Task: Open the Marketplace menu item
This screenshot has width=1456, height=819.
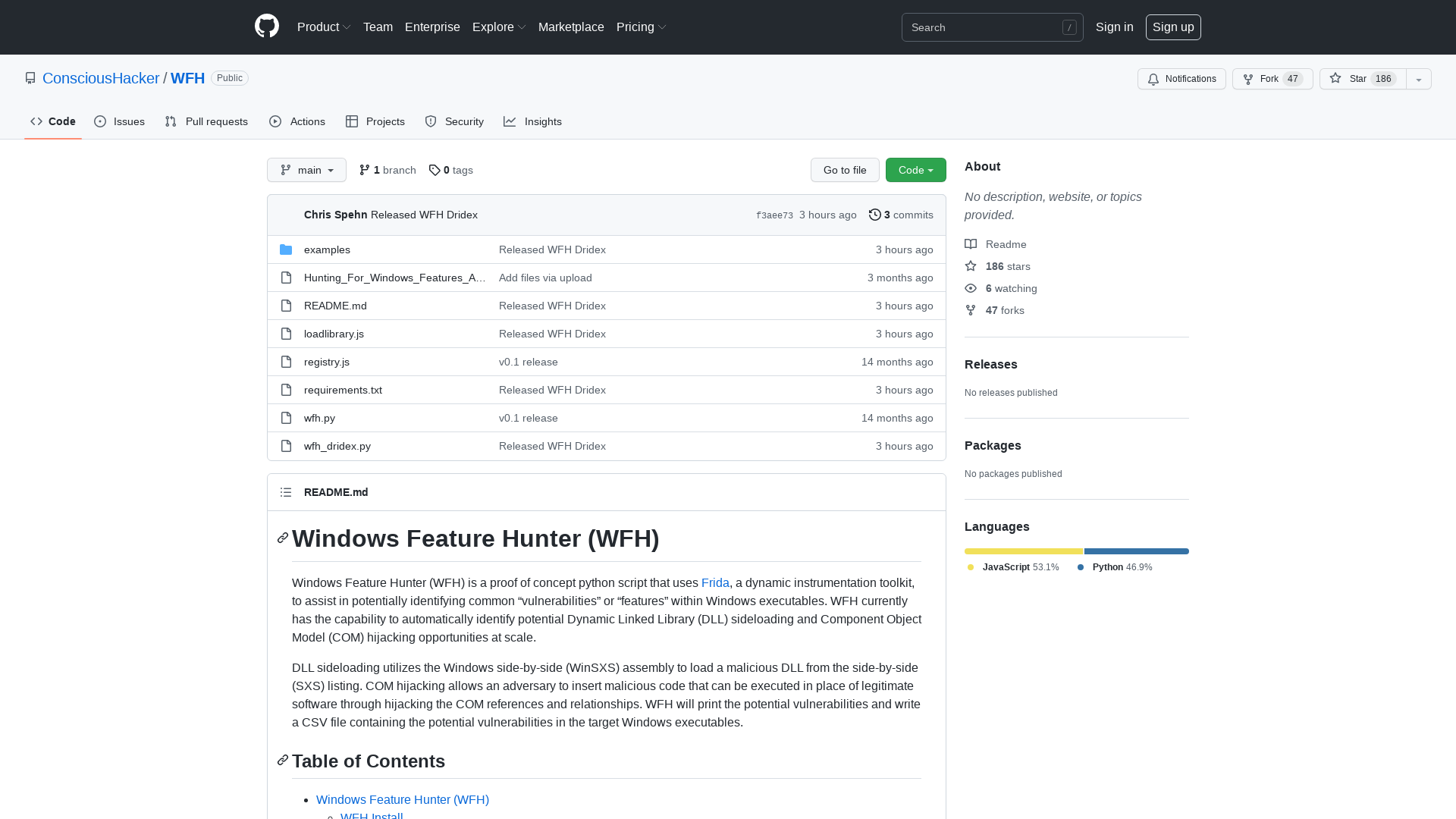Action: point(571,27)
